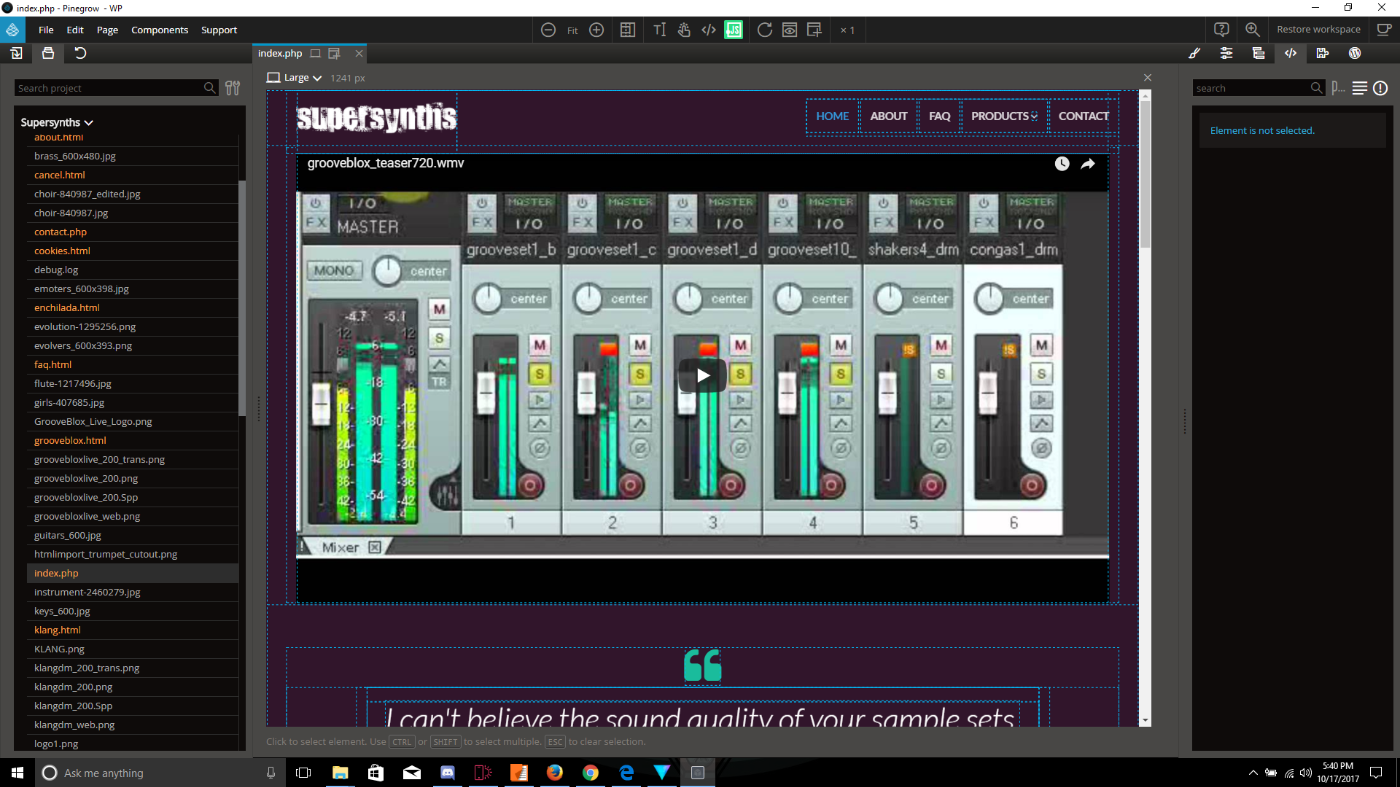This screenshot has height=787, width=1400.
Task: Expand the Supersynths project dropdown
Action: [x=57, y=122]
